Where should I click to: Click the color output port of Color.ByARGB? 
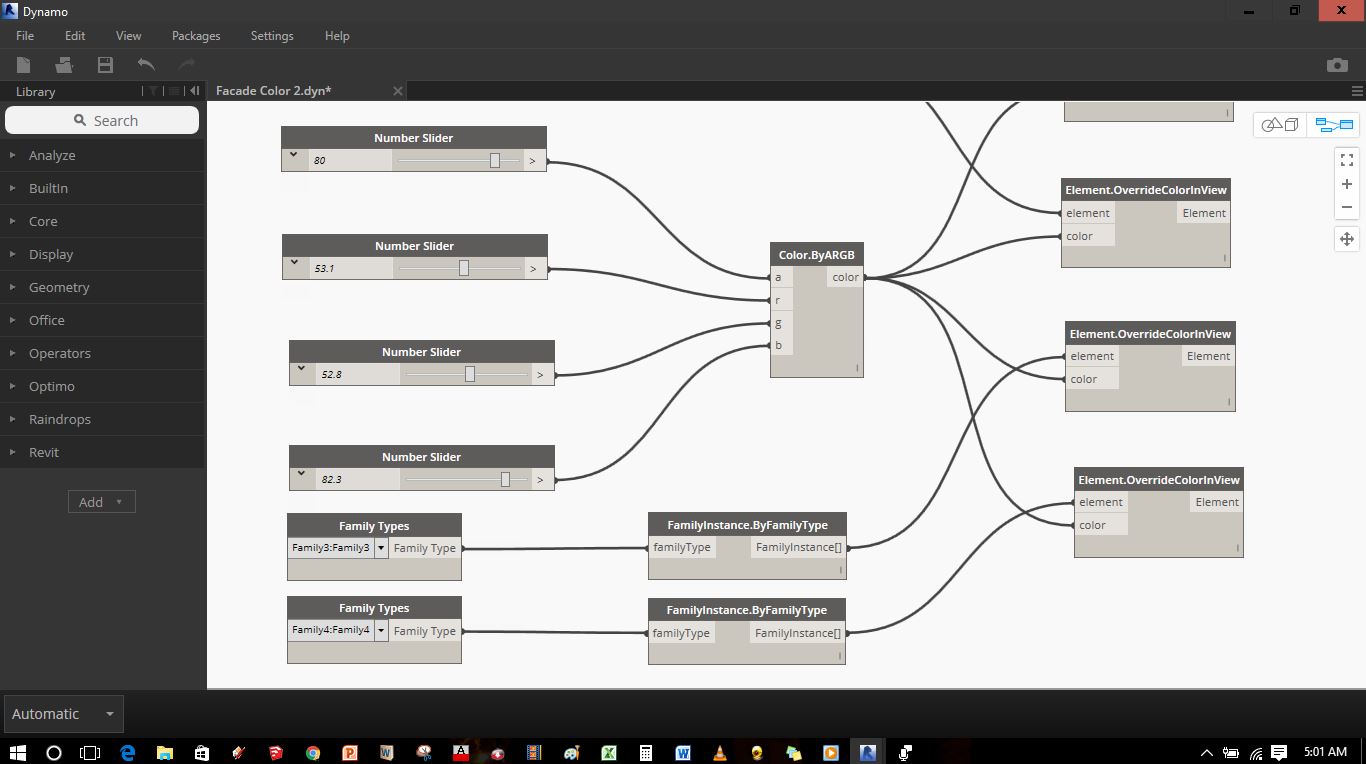[845, 277]
